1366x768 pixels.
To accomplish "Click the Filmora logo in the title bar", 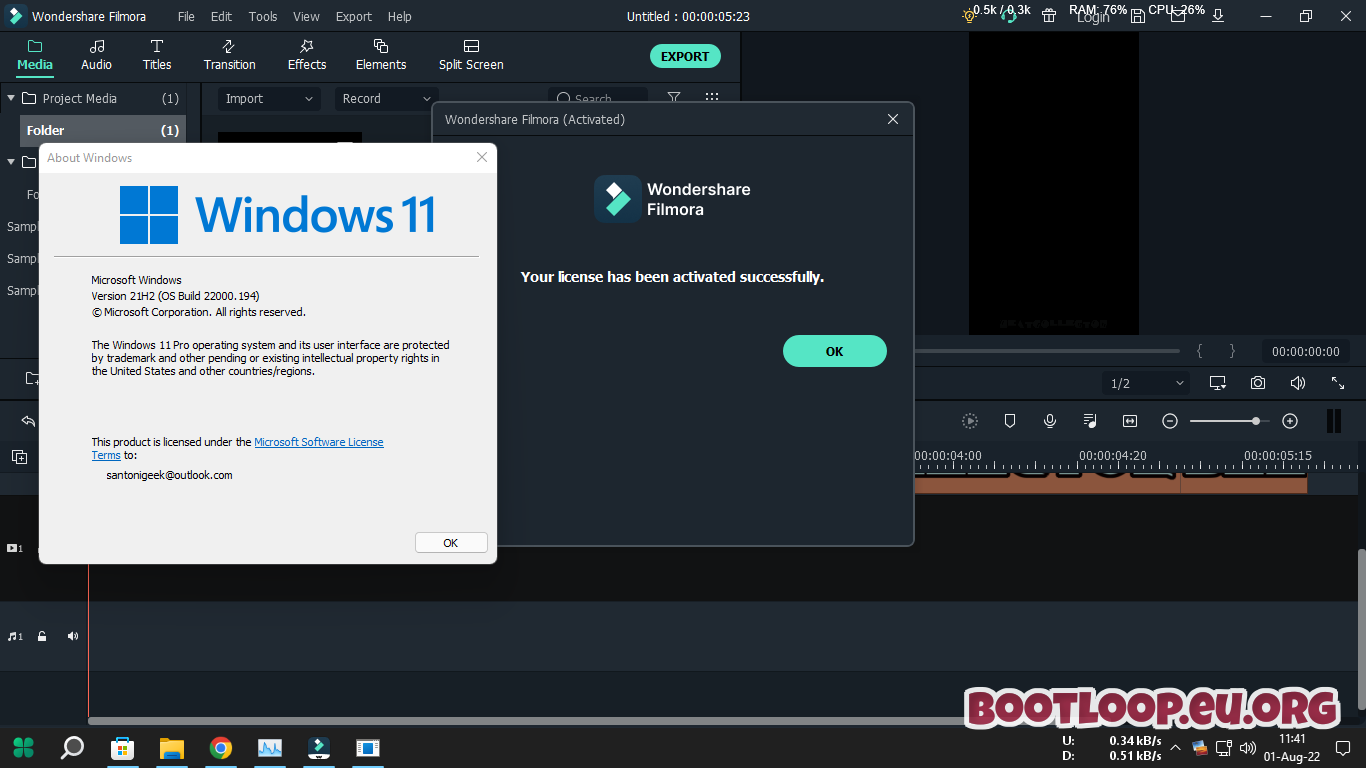I will (x=16, y=16).
